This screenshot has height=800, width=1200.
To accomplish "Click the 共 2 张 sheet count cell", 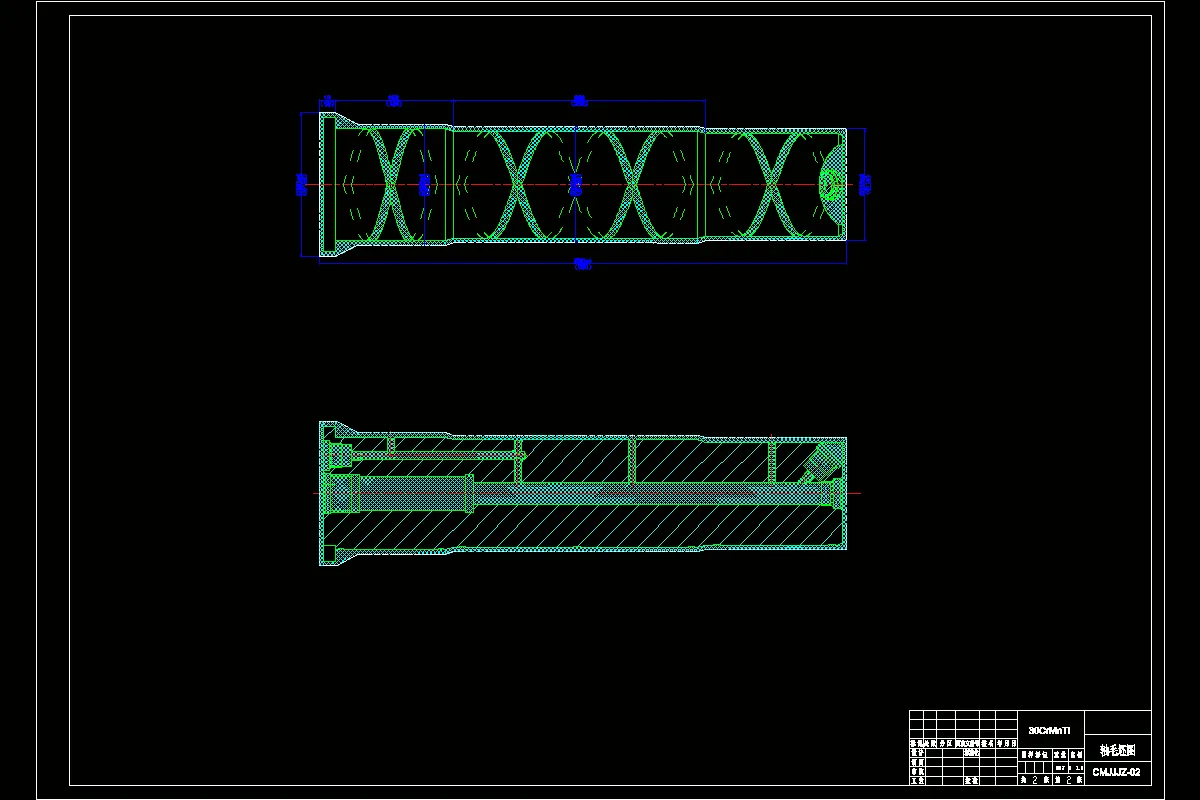I will tap(1035, 779).
